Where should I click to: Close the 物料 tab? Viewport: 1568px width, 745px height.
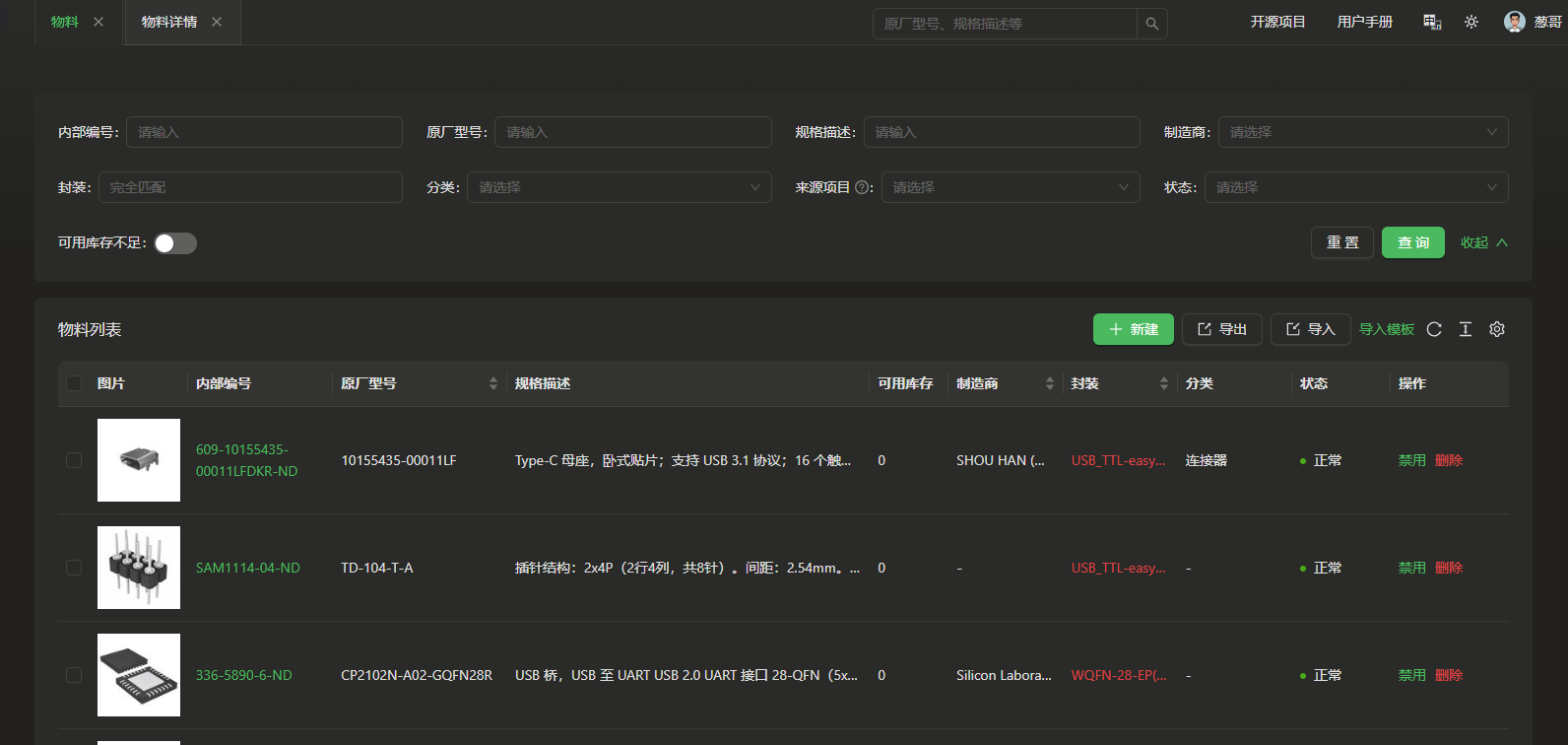point(98,22)
